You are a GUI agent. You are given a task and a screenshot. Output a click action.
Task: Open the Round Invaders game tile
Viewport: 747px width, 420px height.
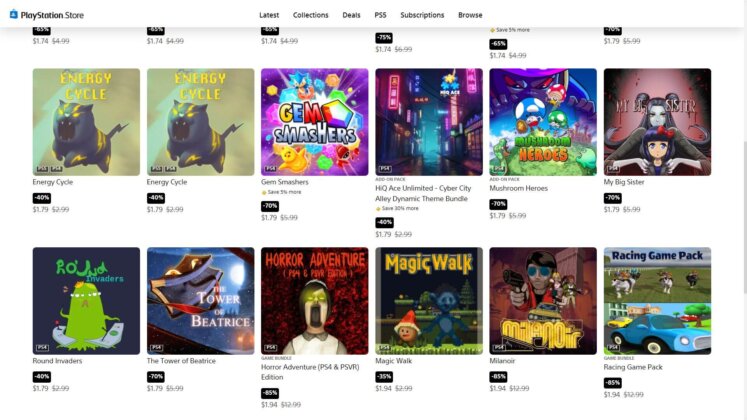pyautogui.click(x=86, y=301)
